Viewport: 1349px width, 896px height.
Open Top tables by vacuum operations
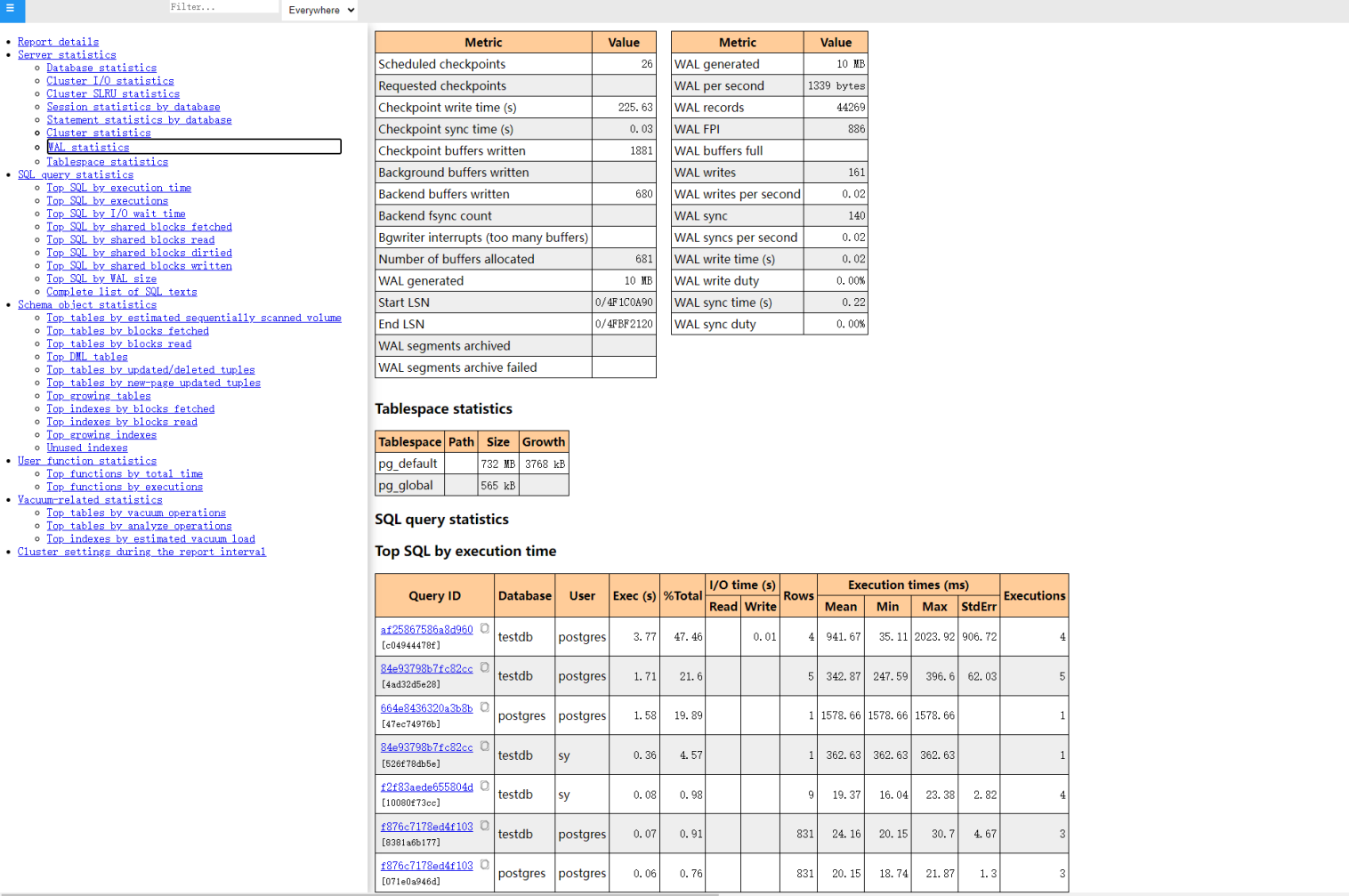136,513
